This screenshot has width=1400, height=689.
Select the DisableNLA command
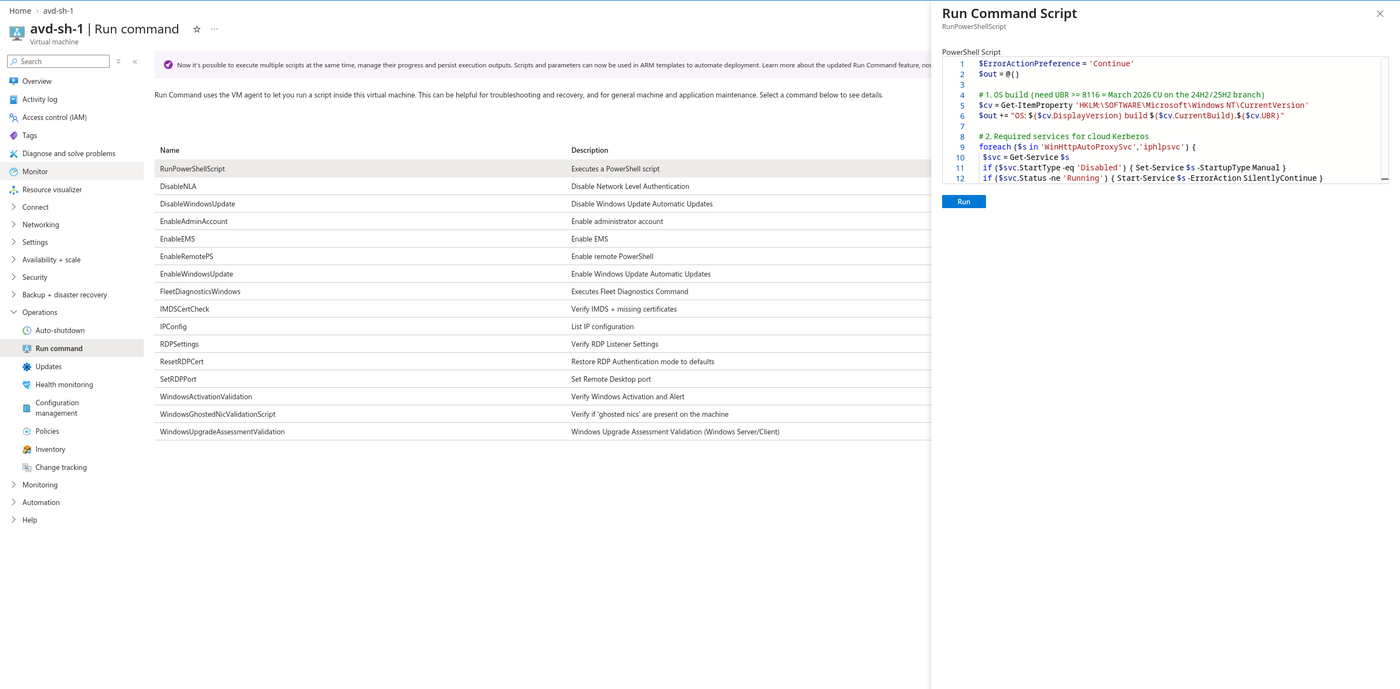[542, 186]
